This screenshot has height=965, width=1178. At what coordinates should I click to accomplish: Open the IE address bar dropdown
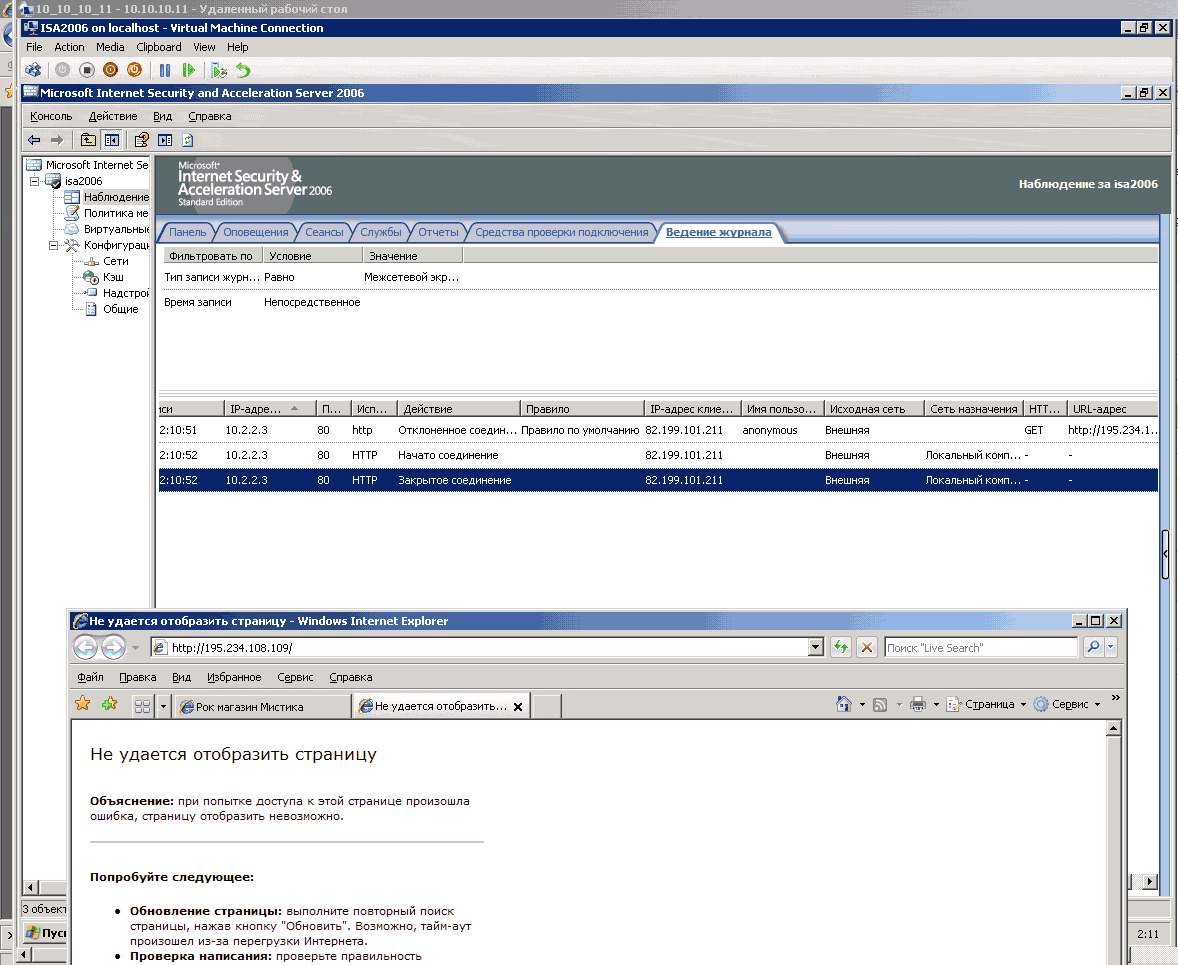point(816,647)
